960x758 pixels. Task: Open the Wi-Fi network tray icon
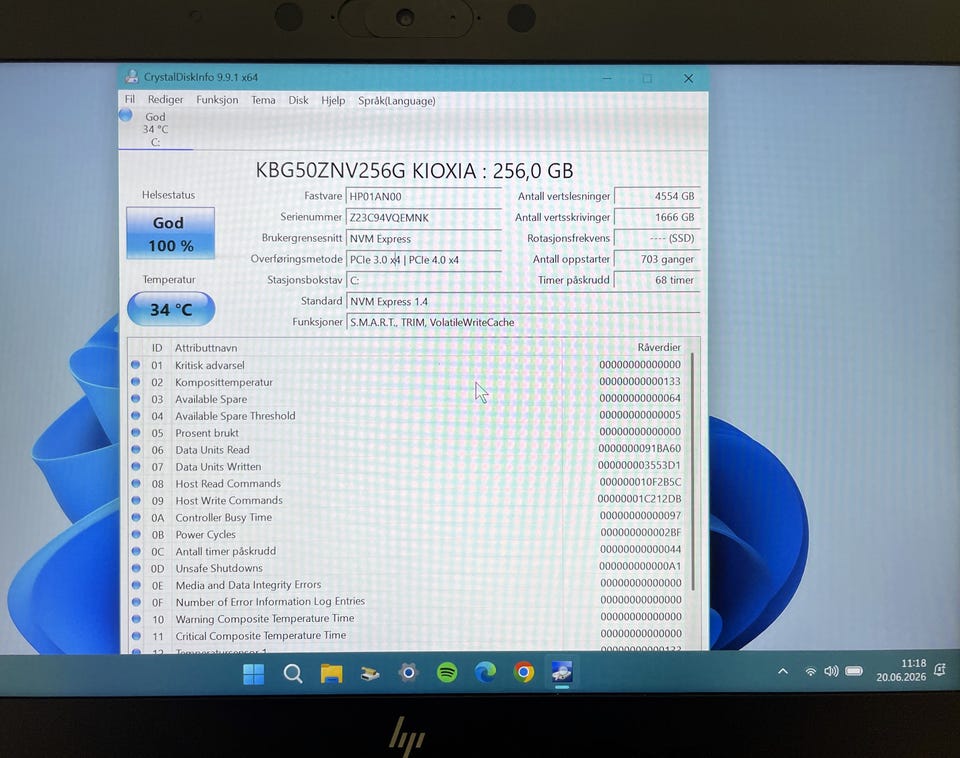810,671
